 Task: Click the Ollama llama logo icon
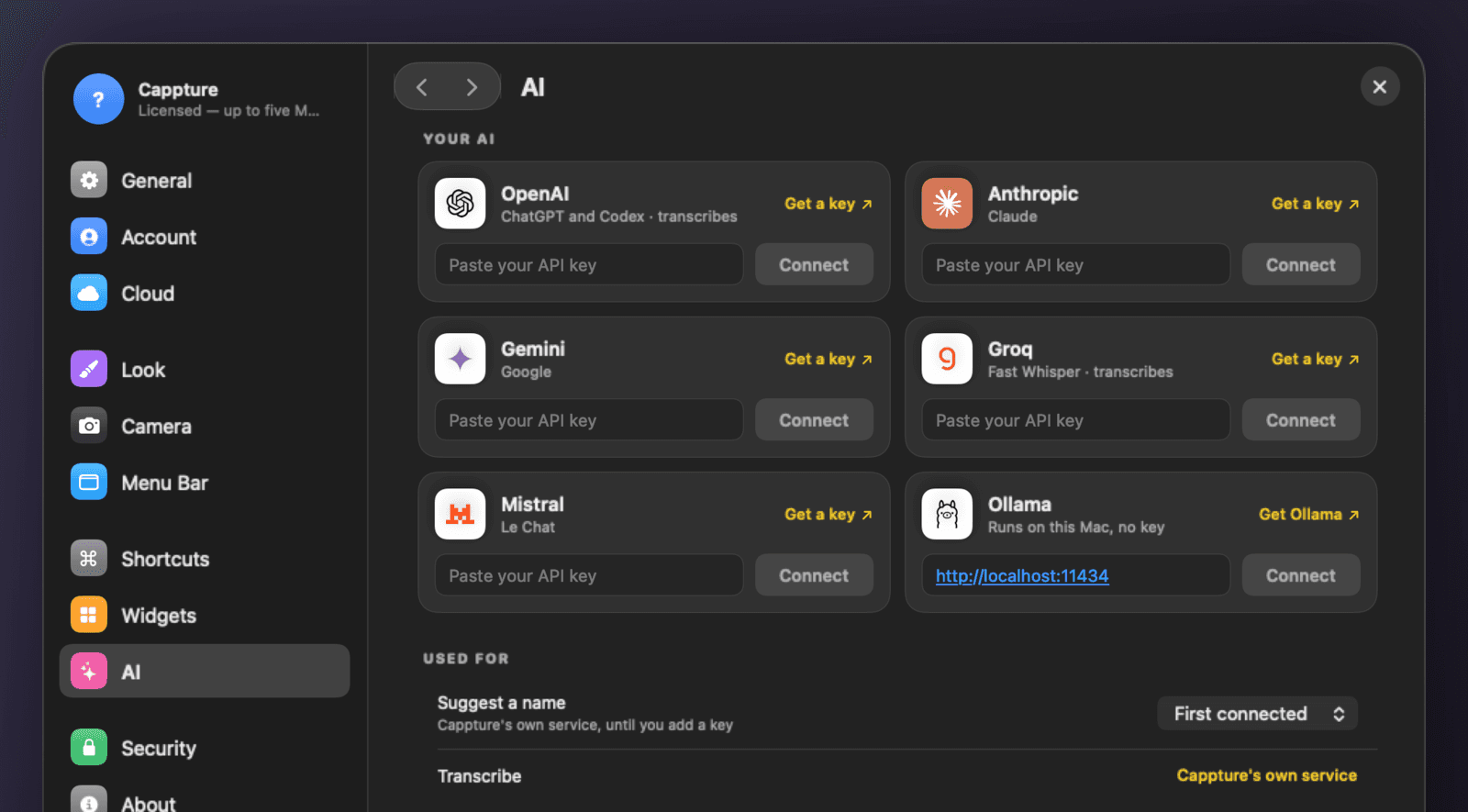click(947, 514)
